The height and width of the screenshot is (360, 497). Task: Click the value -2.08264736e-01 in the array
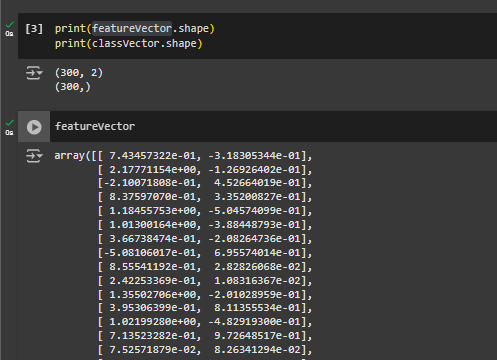click(x=254, y=239)
